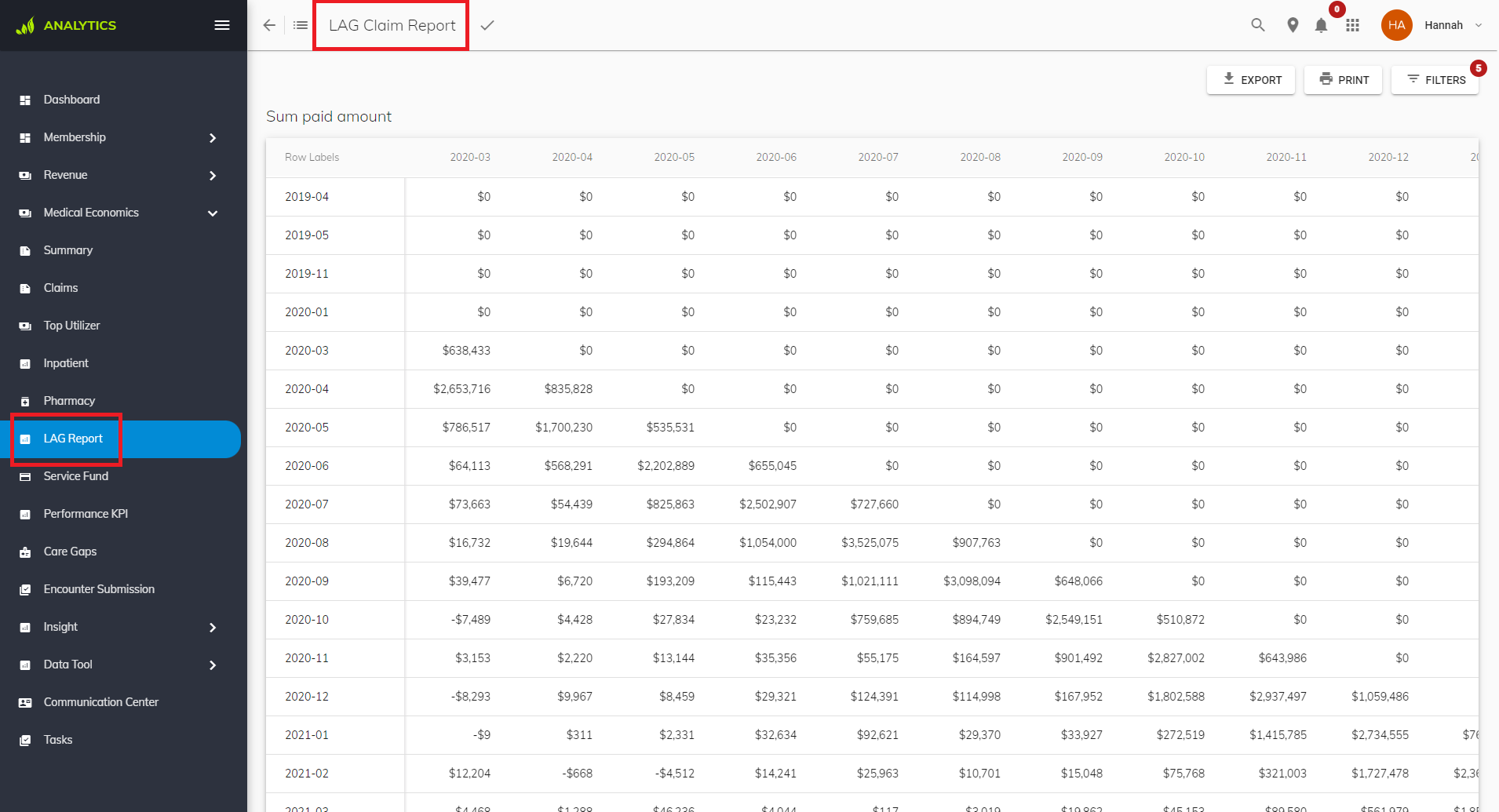This screenshot has height=812, width=1499.
Task: Click the download icon on Export button
Action: tap(1229, 78)
